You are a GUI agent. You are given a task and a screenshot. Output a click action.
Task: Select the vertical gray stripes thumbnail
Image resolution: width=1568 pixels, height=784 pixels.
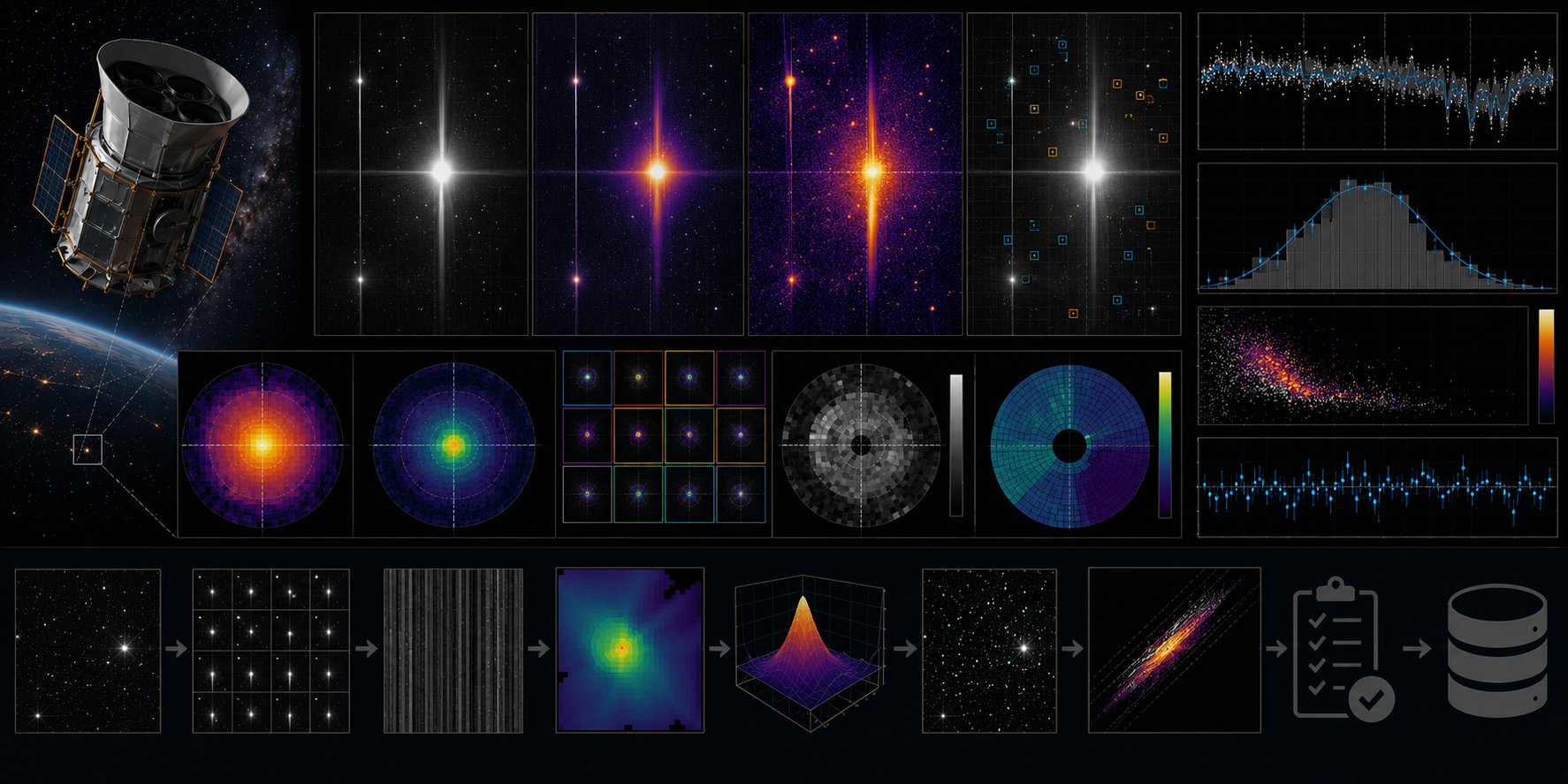[453, 651]
